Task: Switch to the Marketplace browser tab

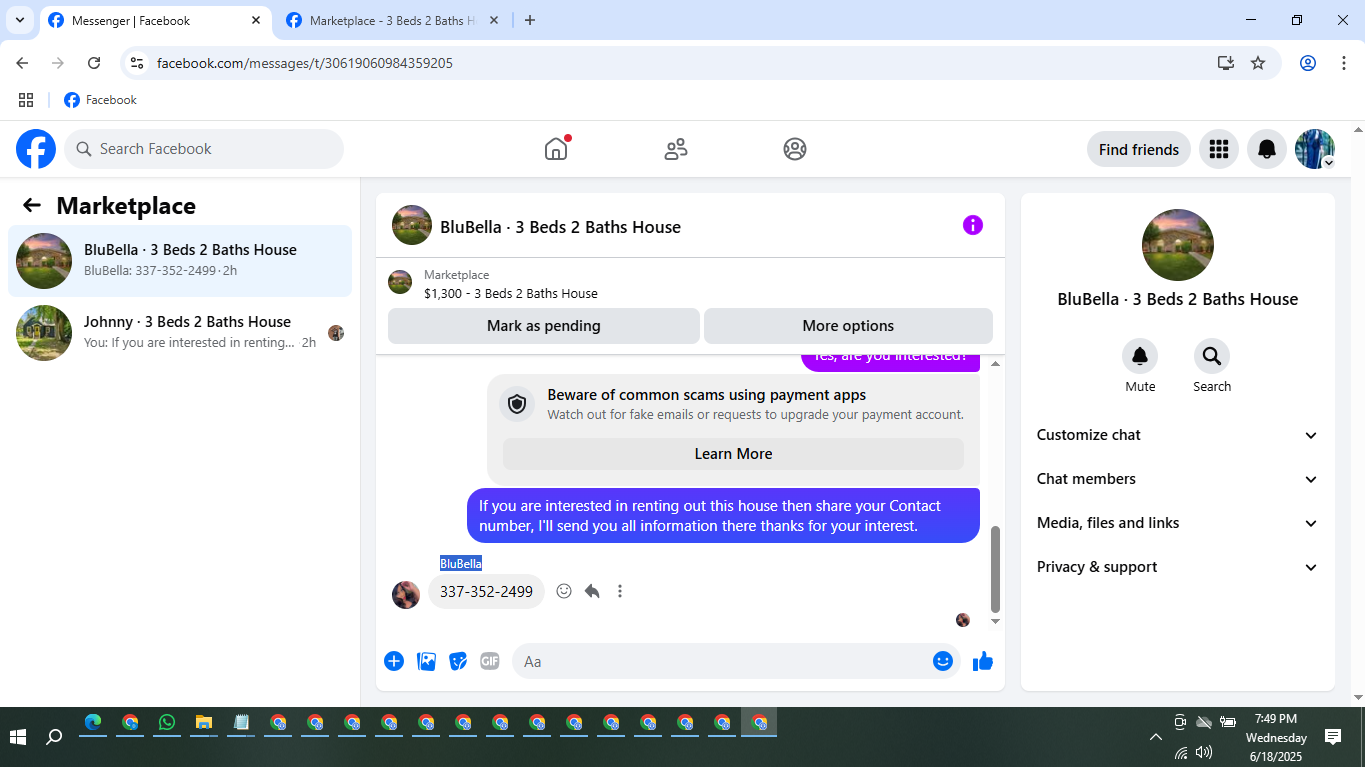Action: (394, 20)
